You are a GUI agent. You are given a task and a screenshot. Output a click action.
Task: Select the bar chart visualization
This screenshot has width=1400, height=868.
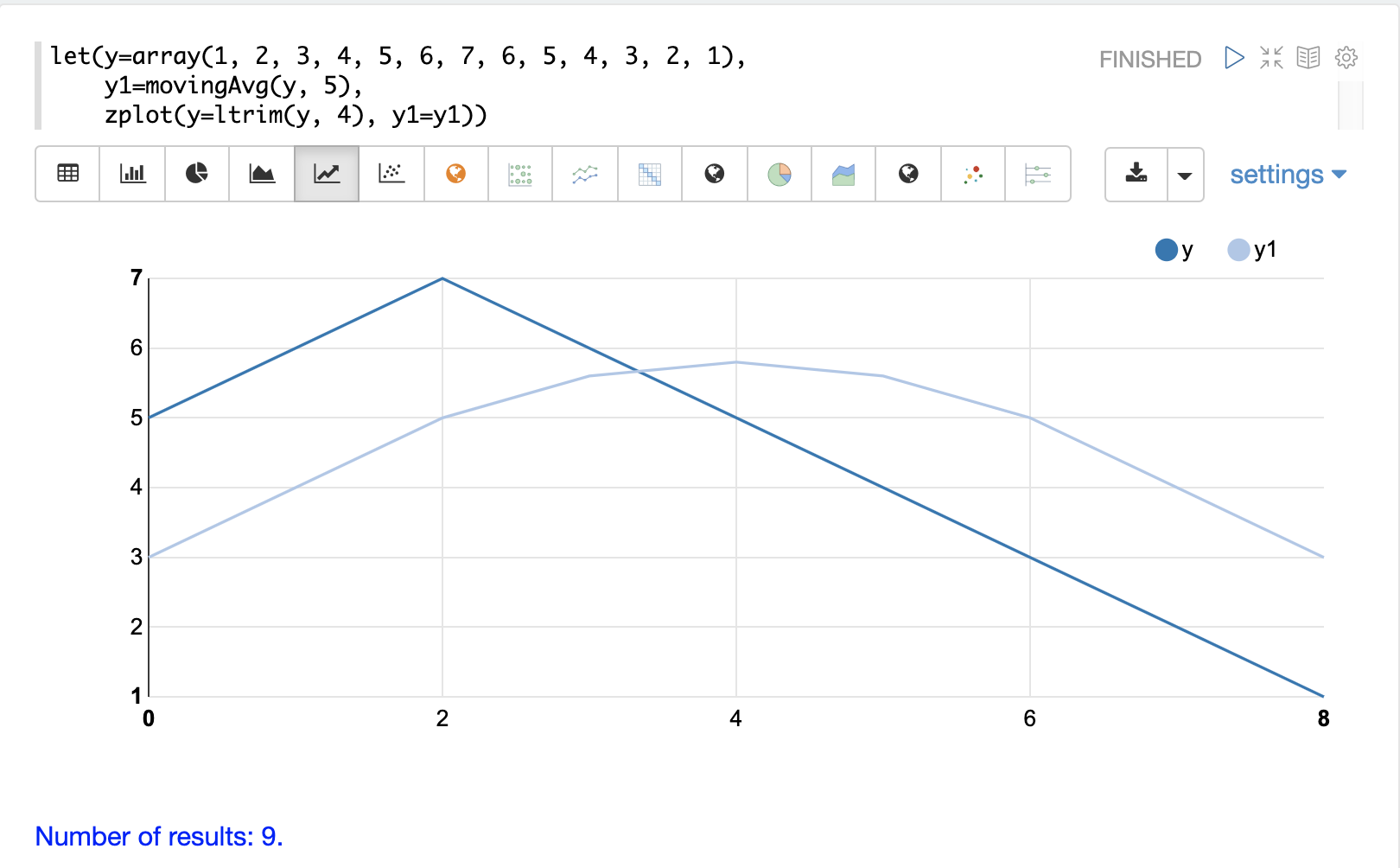click(x=132, y=174)
